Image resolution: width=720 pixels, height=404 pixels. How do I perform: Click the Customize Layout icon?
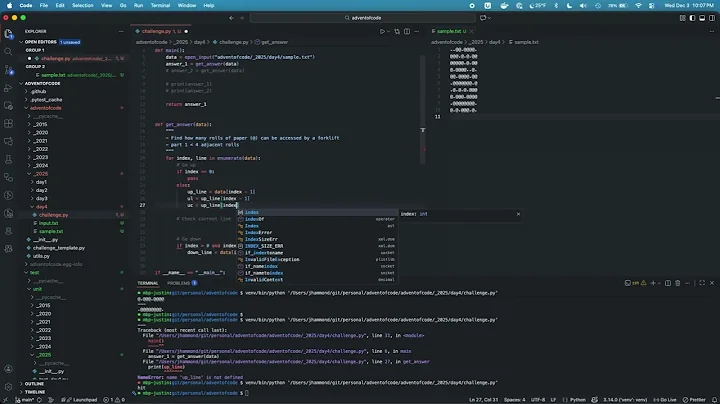pos(682,18)
